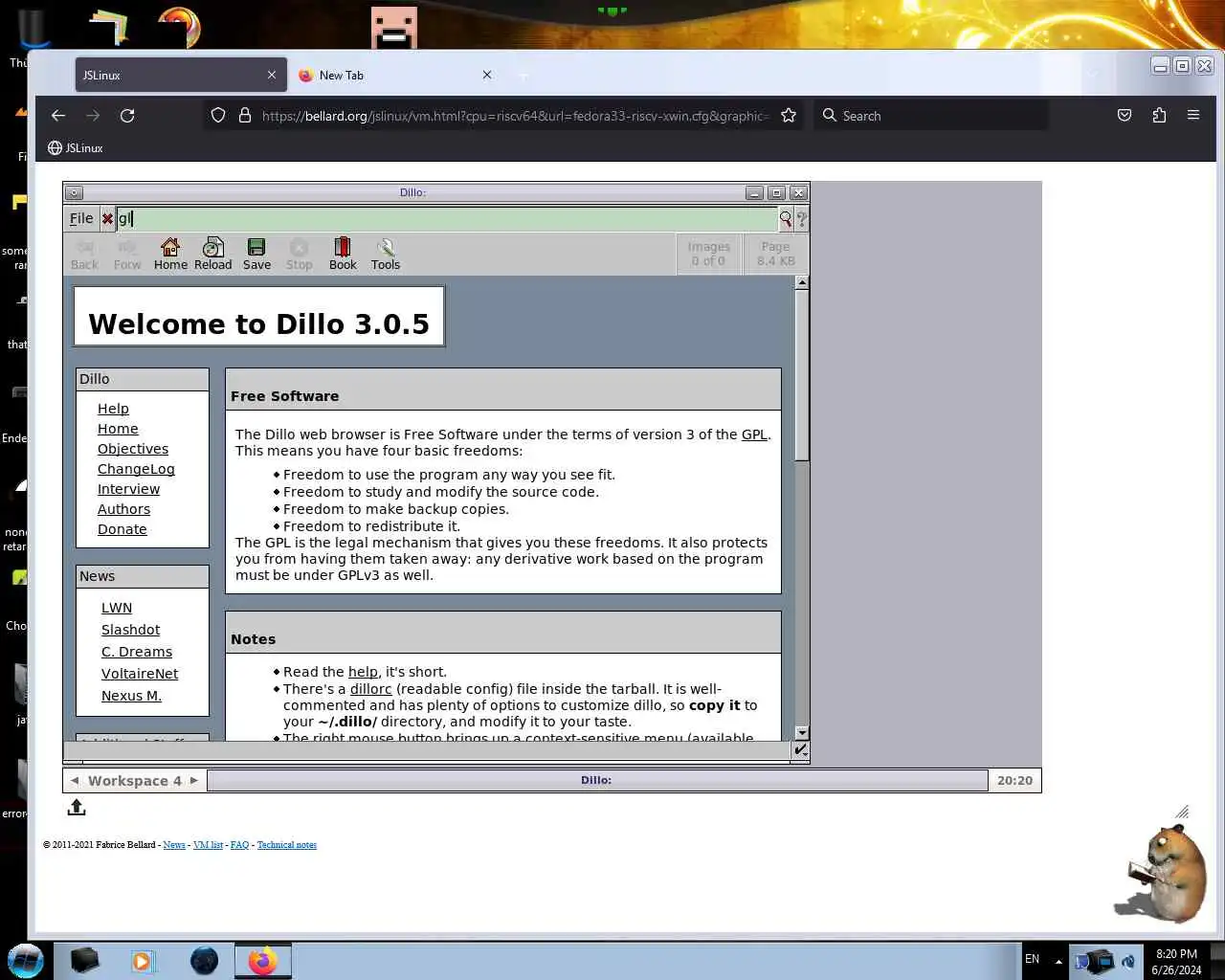Open the Firefox extensions puzzle icon

1159,116
